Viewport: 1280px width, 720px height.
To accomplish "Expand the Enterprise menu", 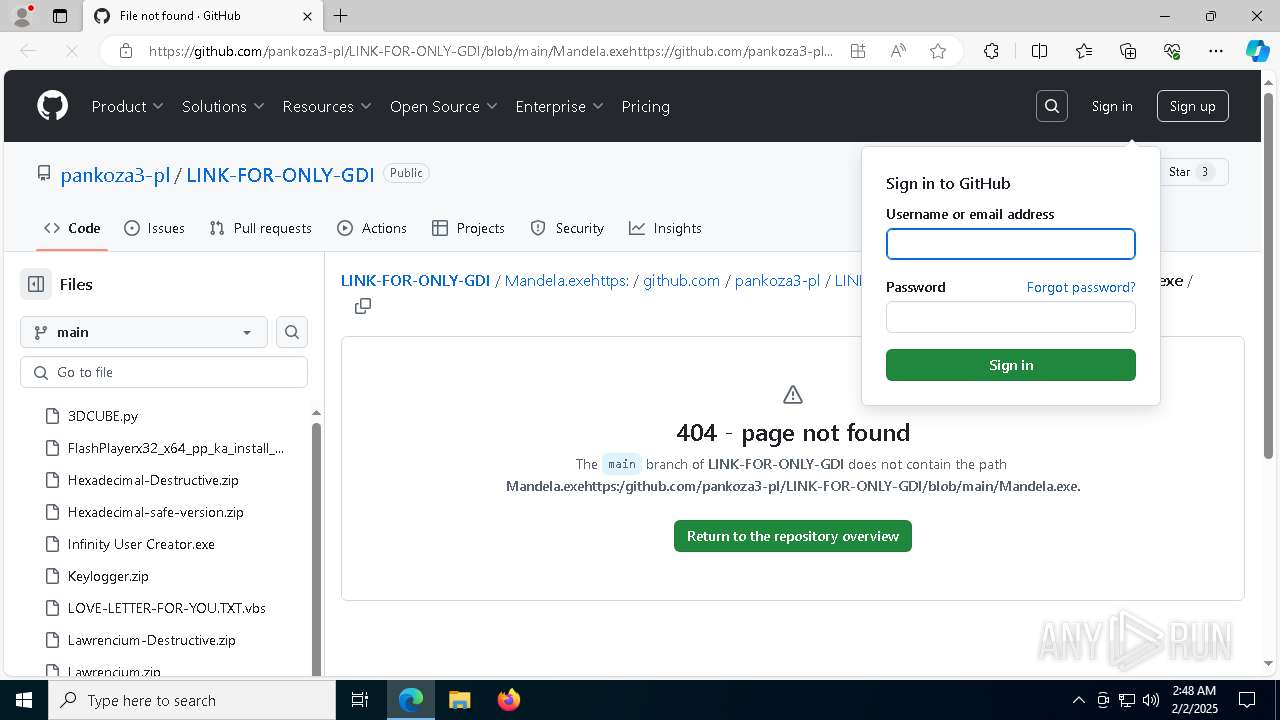I will pyautogui.click(x=559, y=106).
